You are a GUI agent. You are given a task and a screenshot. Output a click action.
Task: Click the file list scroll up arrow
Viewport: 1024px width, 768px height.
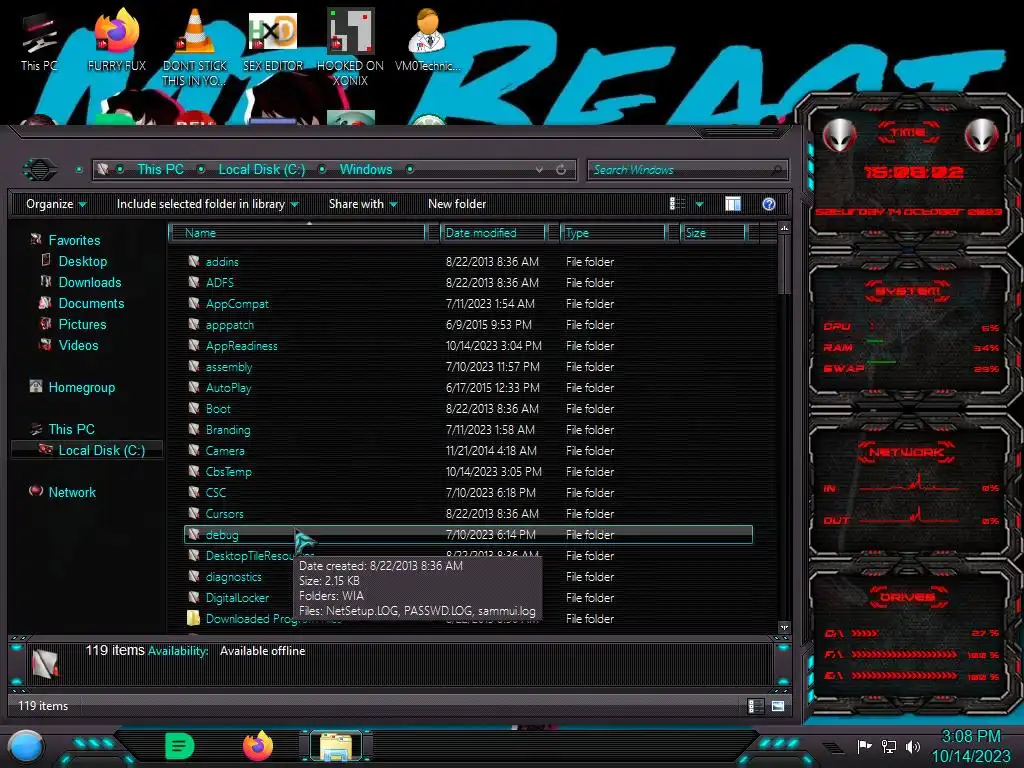point(784,229)
